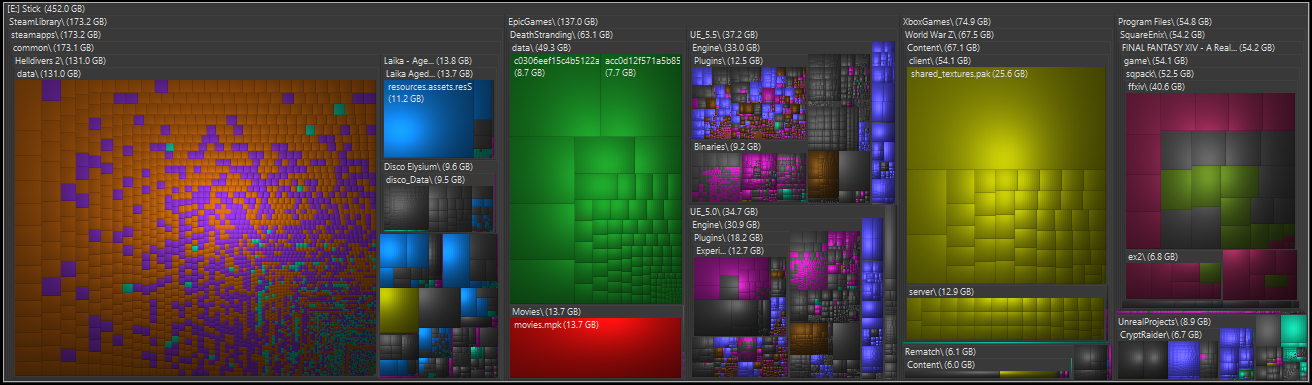Click Movies\ (13.7 GB) folder header
The image size is (1312, 385).
(546, 311)
